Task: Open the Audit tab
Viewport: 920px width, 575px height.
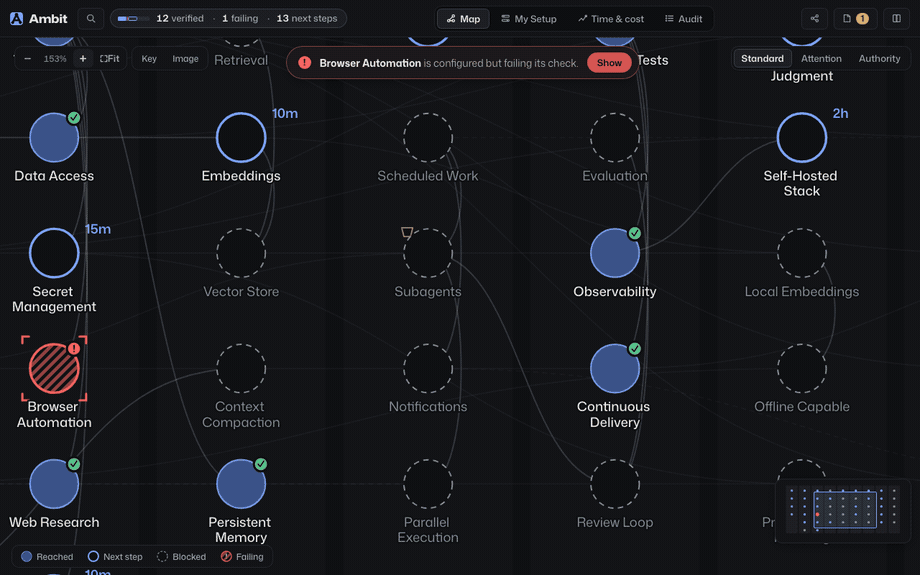Action: (x=684, y=19)
